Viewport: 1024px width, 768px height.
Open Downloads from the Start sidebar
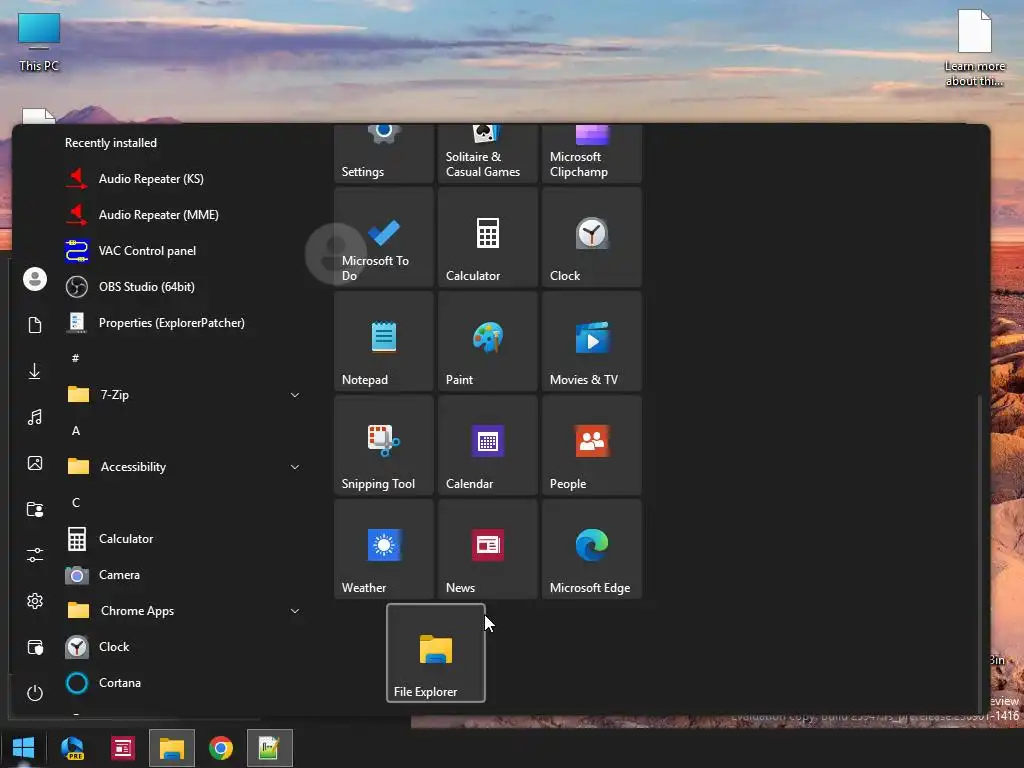(x=35, y=371)
